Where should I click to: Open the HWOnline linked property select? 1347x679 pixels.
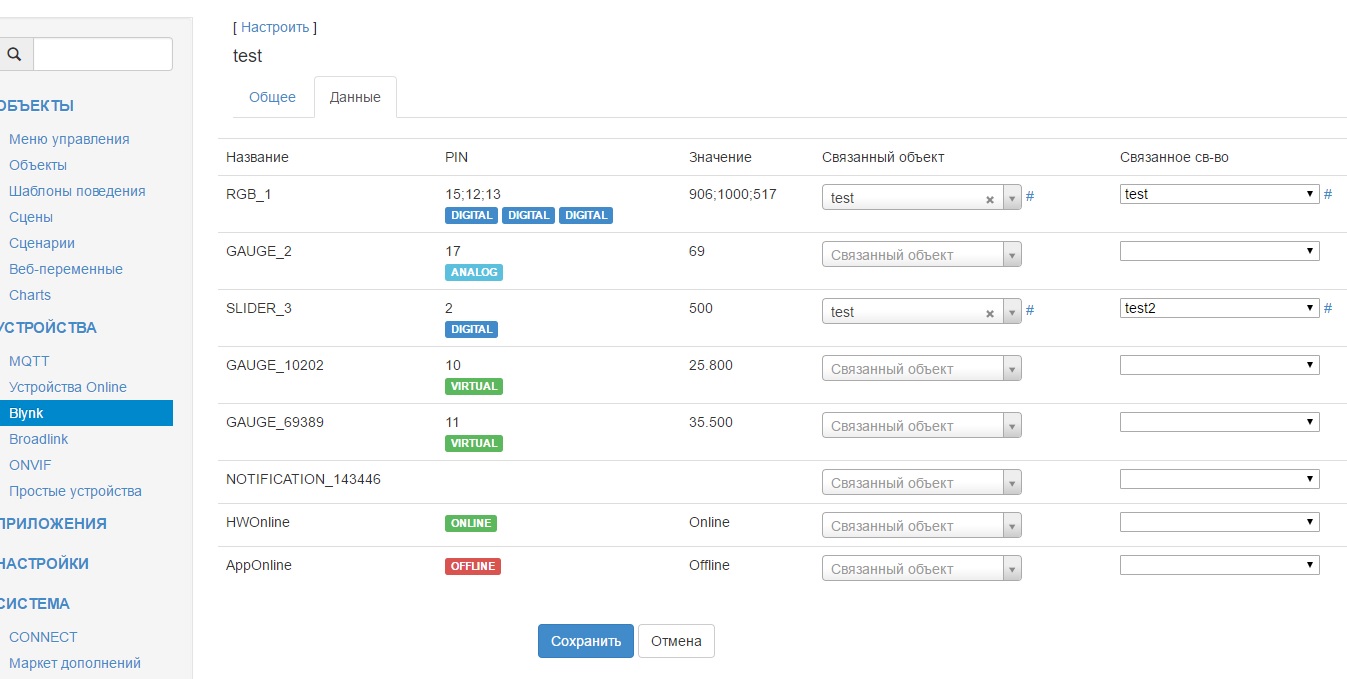(x=1220, y=522)
